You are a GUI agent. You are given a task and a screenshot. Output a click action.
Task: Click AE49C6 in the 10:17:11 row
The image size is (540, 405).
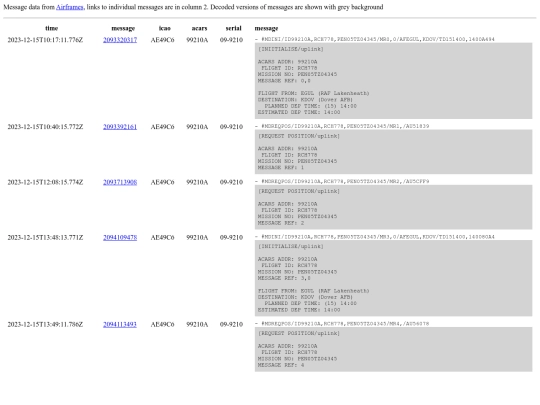[162, 40]
